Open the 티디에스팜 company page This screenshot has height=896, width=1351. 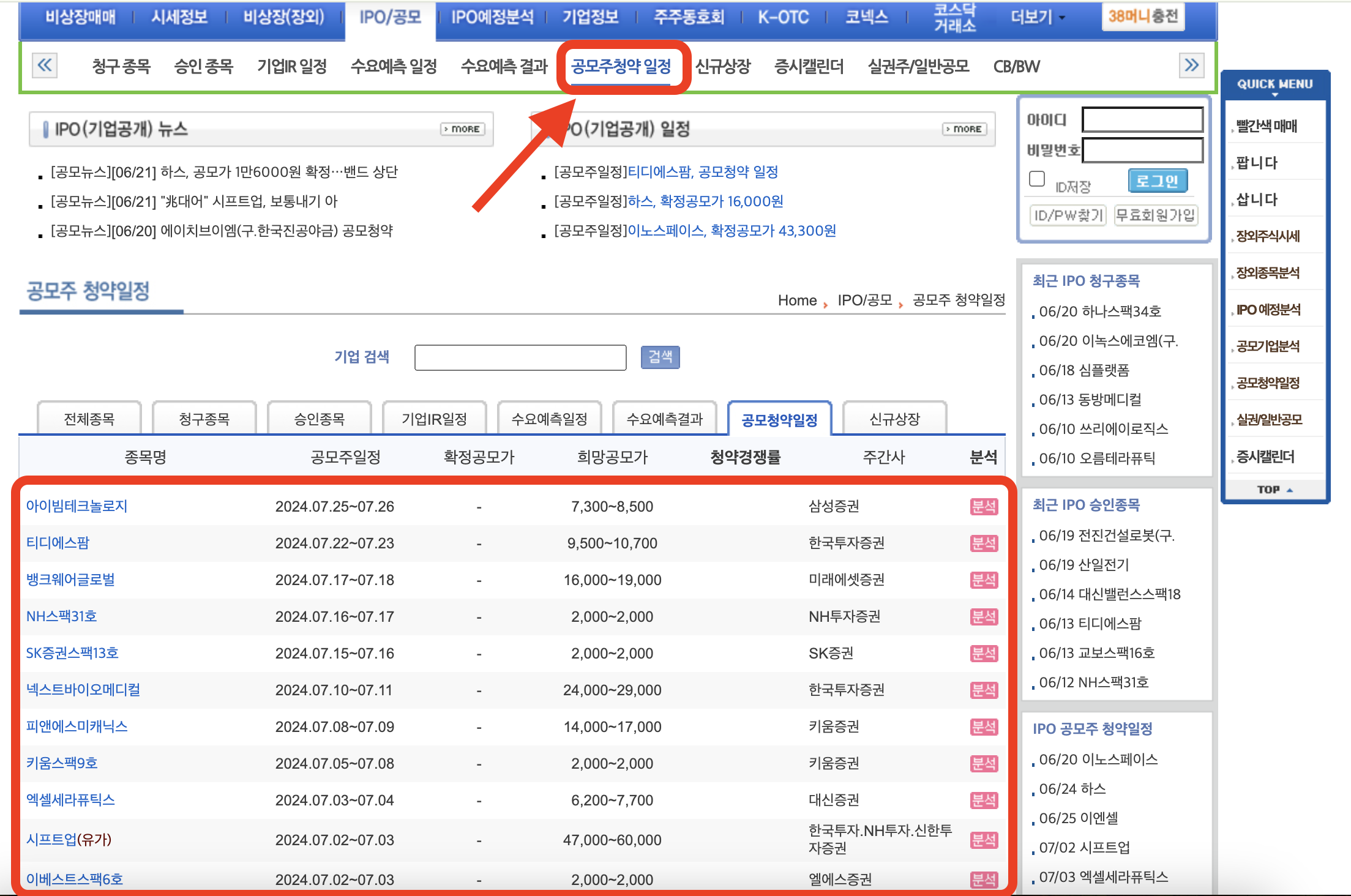coord(57,543)
